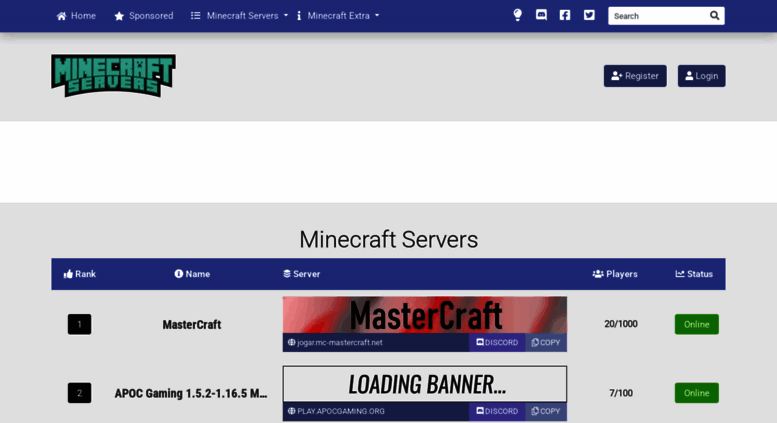Click the MasterCraft banner image
The width and height of the screenshot is (777, 423).
pyautogui.click(x=425, y=315)
